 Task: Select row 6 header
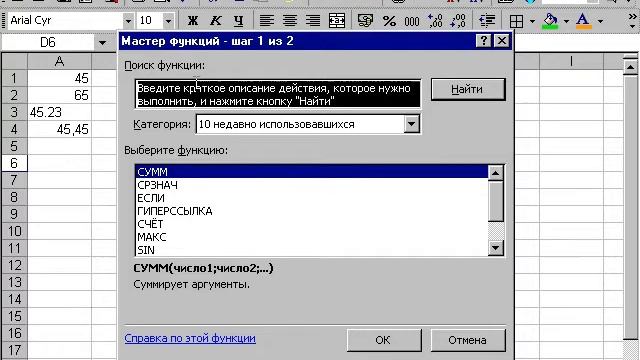point(15,163)
